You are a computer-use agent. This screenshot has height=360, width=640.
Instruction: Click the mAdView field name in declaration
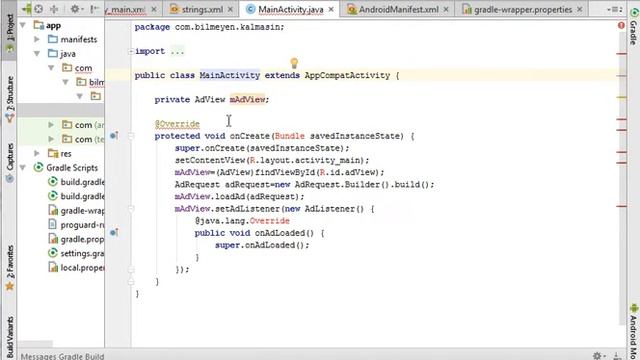point(247,100)
